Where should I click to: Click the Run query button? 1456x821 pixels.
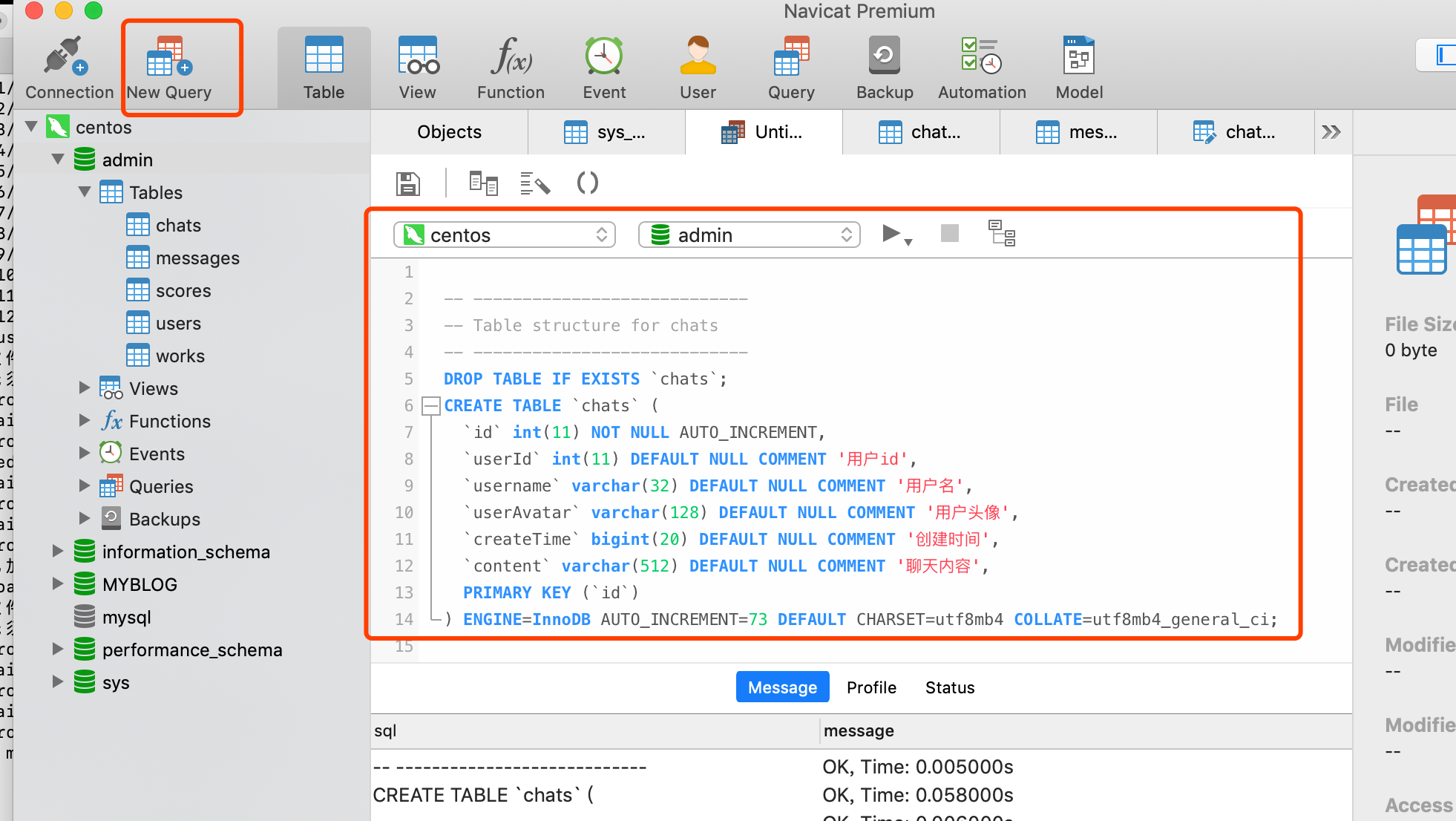pyautogui.click(x=891, y=234)
